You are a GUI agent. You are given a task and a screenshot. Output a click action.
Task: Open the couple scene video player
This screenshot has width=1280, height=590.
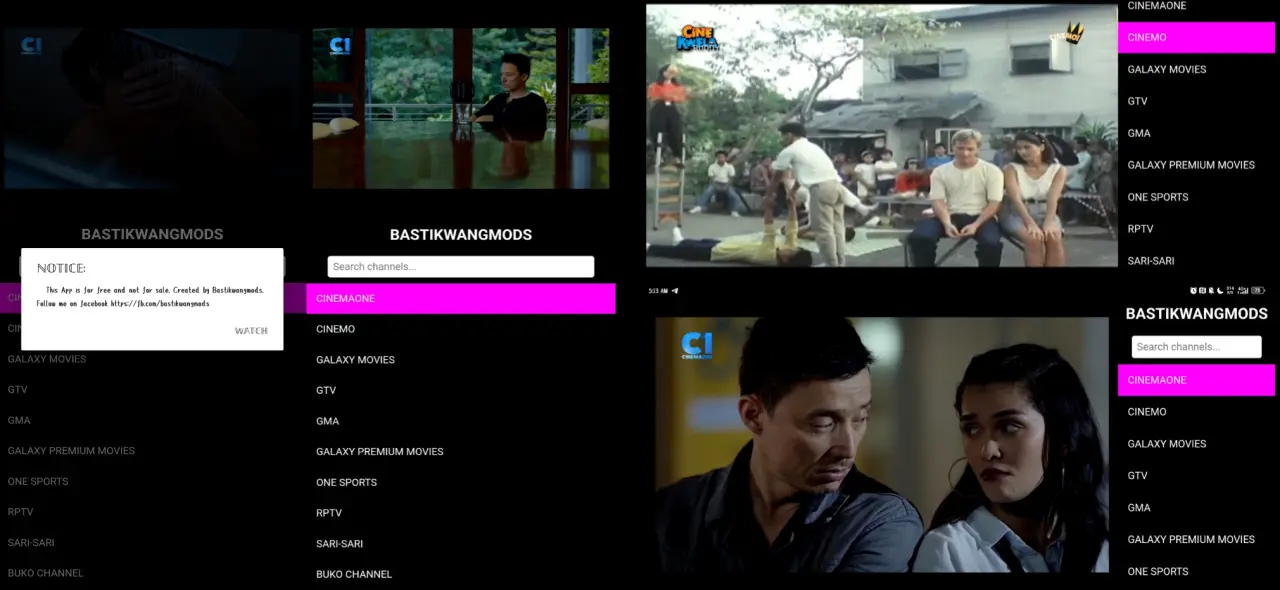pos(882,445)
